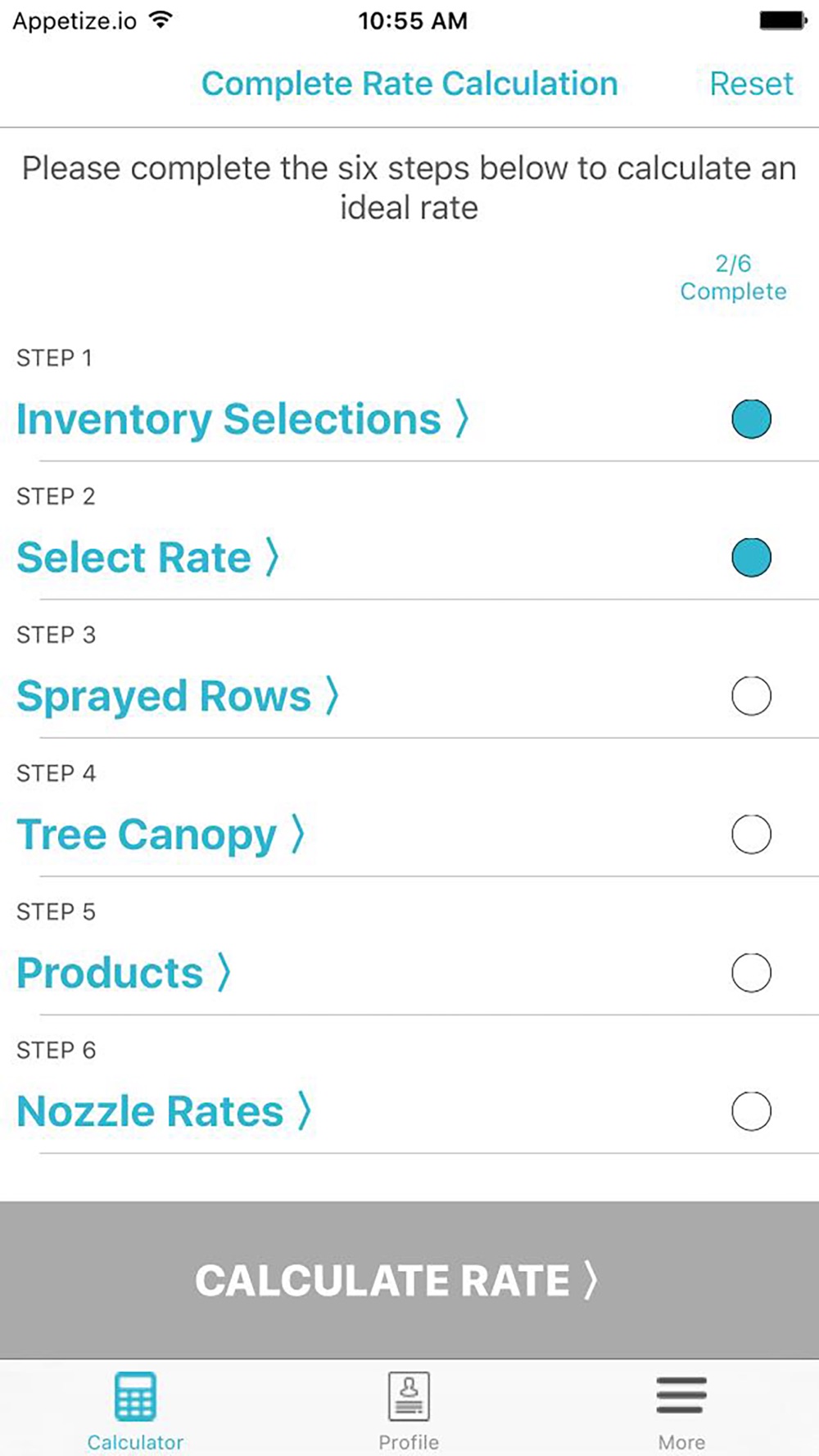Mark the Products step circle
819x1456 pixels.
[x=751, y=973]
